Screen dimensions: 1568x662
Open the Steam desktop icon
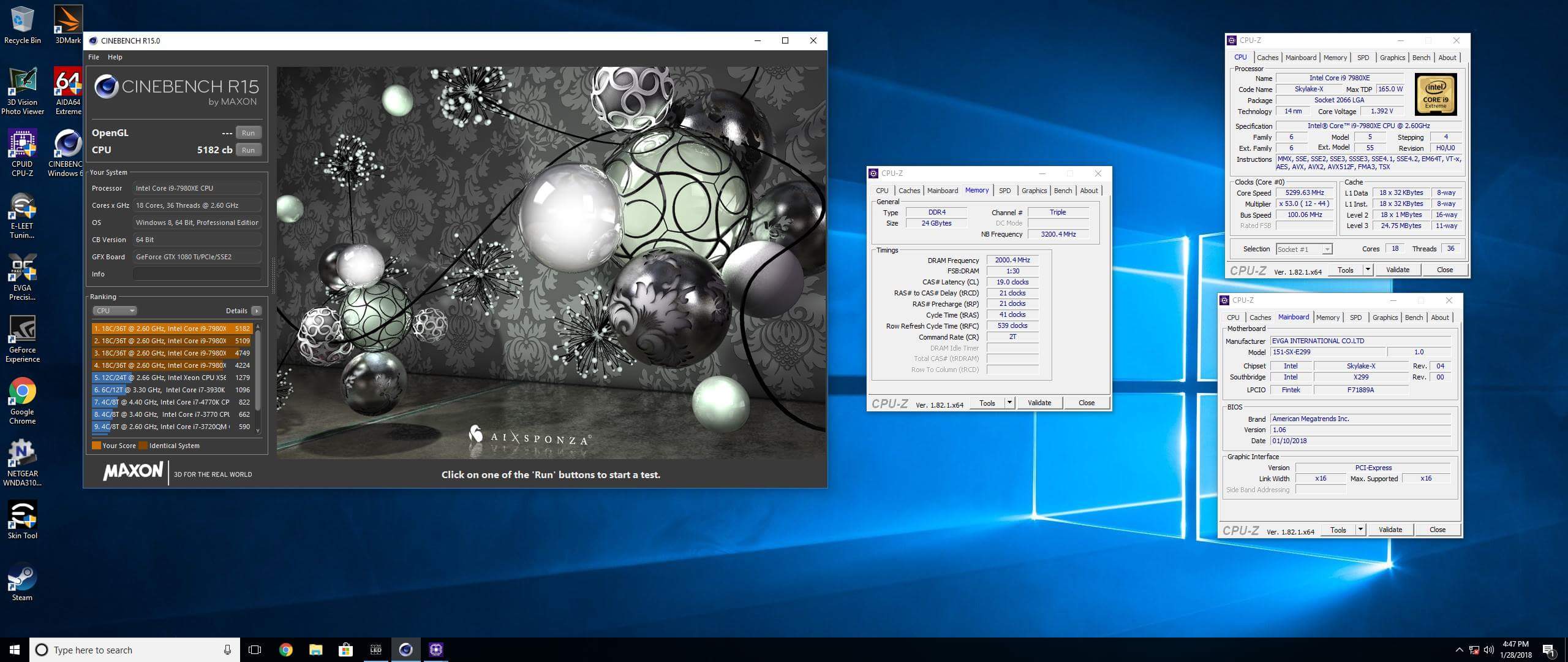click(x=22, y=582)
